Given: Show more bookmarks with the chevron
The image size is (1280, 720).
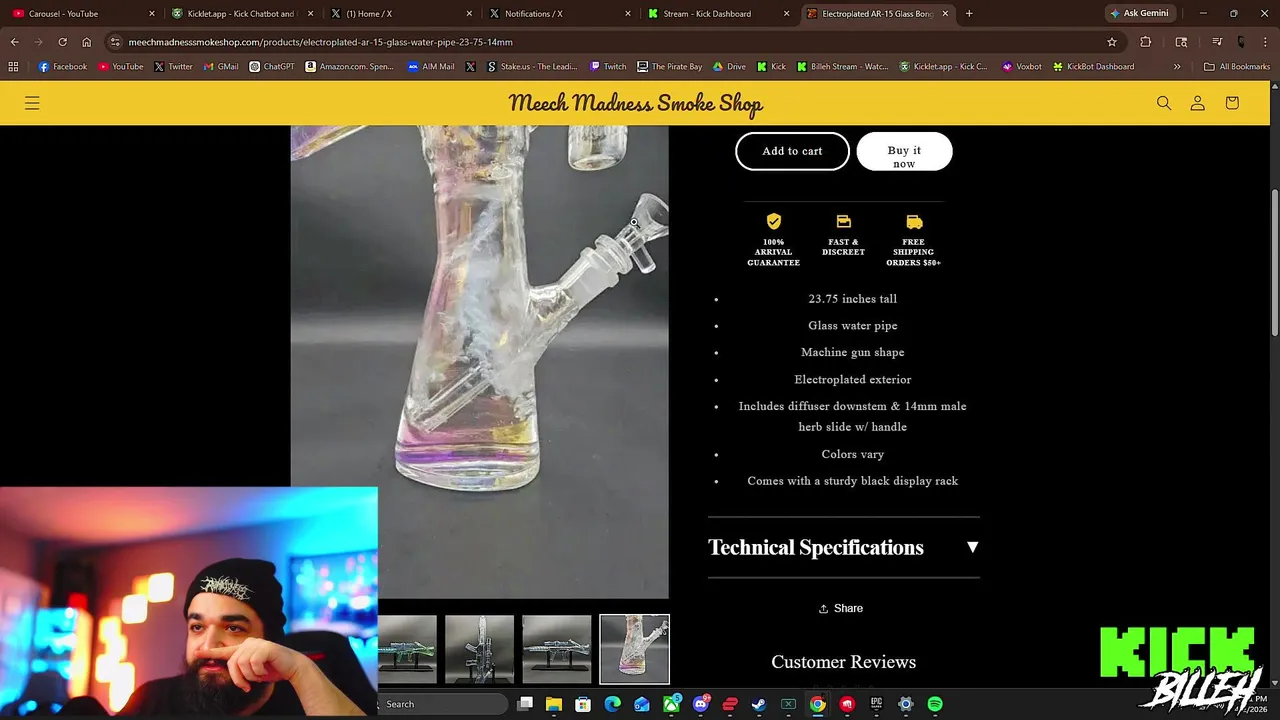Looking at the screenshot, I should pyautogui.click(x=1177, y=67).
